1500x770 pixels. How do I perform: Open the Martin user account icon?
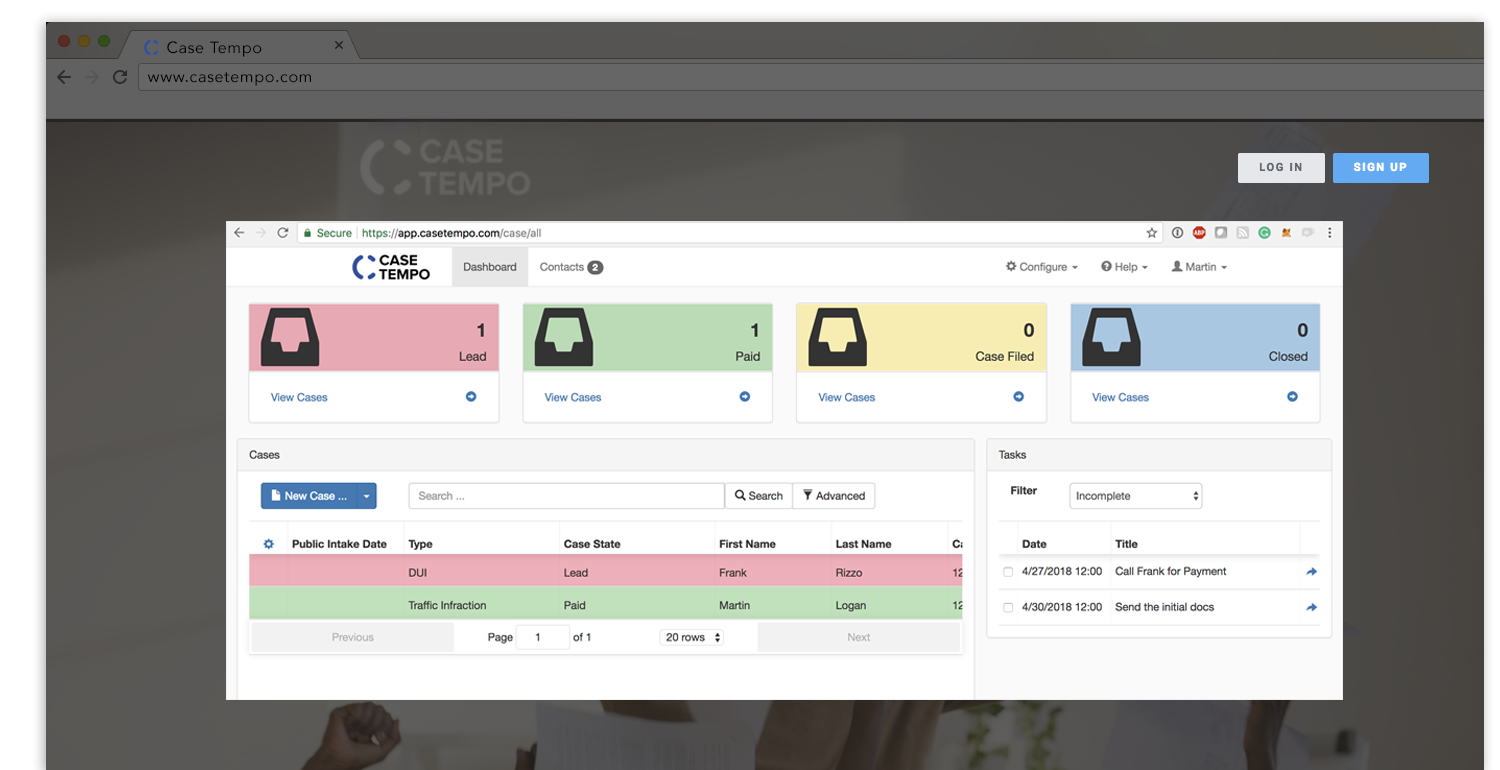pos(1176,266)
